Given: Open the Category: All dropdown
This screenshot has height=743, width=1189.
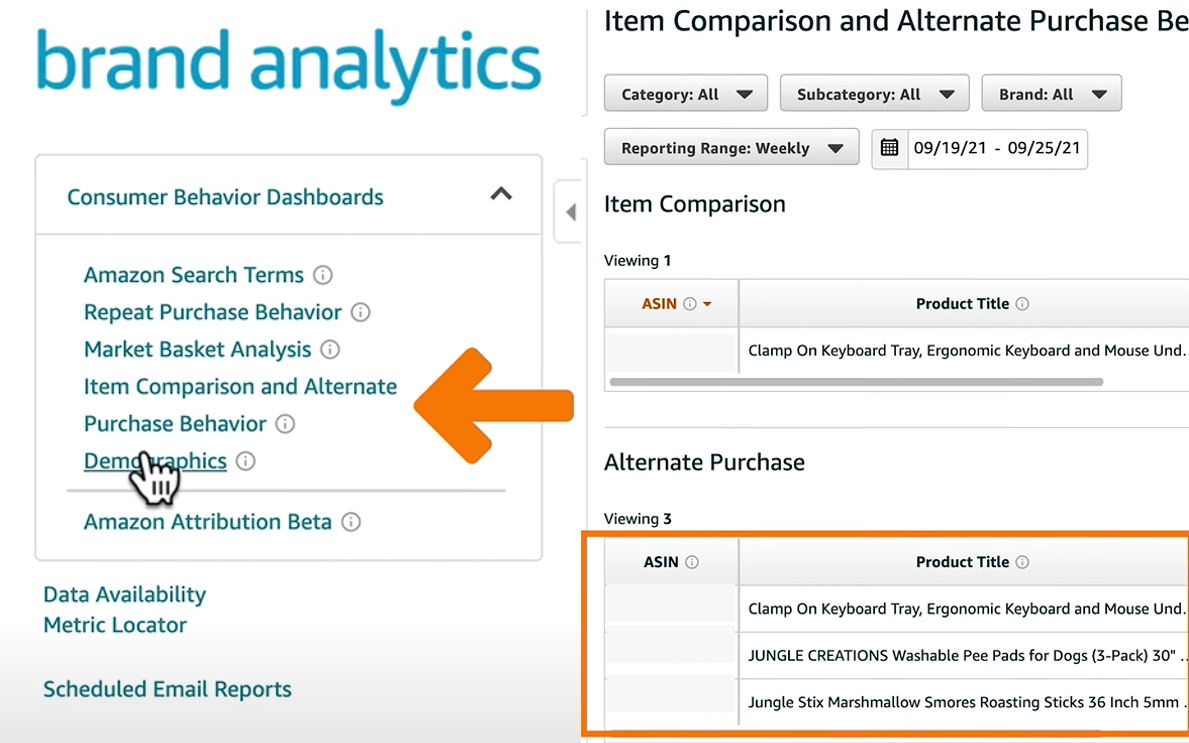Looking at the screenshot, I should pos(686,94).
